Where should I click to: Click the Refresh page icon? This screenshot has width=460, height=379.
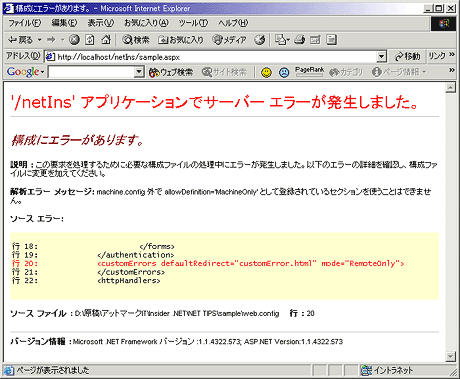pos(89,40)
